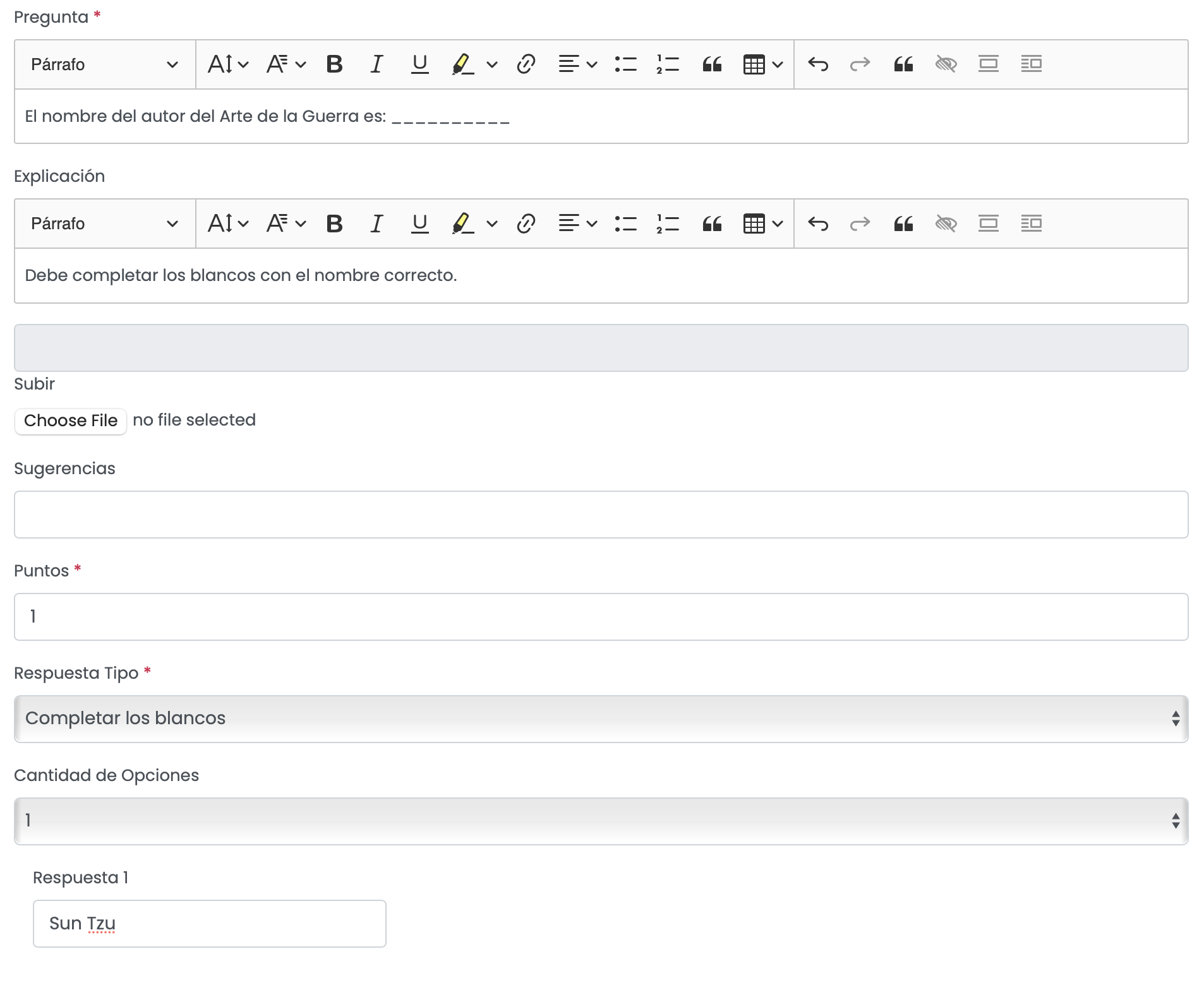1204x990 pixels.
Task: Undo last change in Pregunta editor
Action: click(x=818, y=64)
